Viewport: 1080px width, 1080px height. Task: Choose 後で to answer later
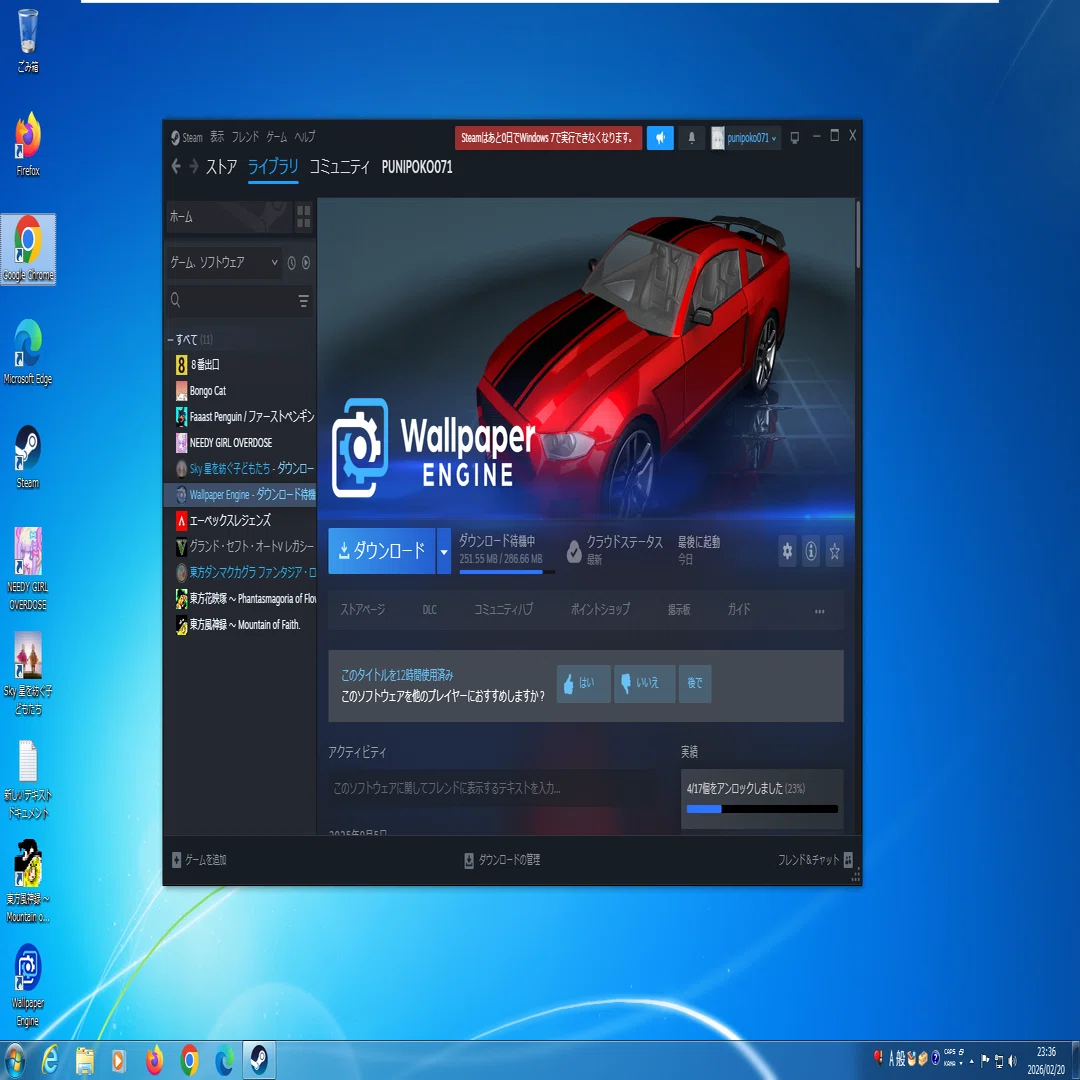(694, 683)
